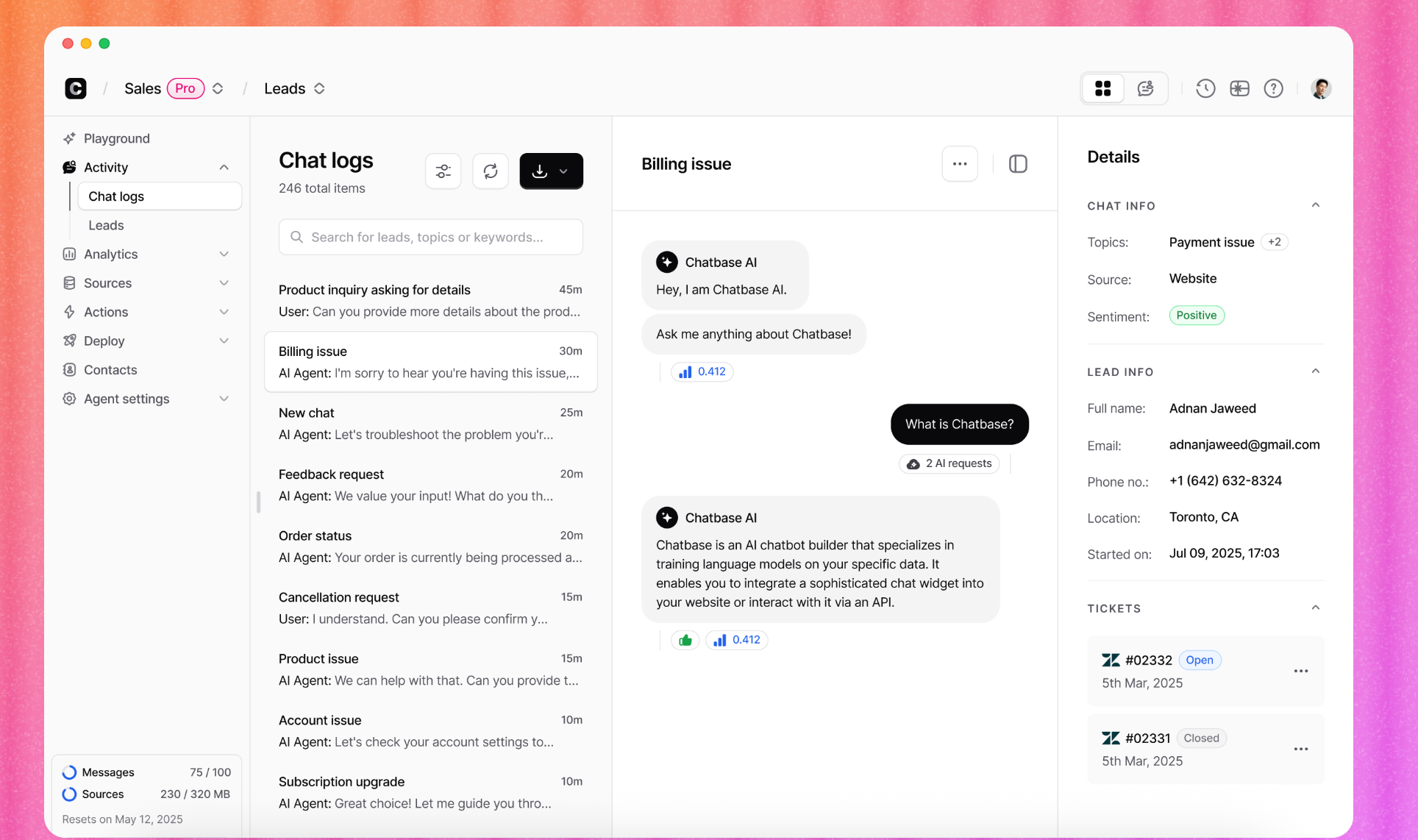Expand the Sources section
The width and height of the screenshot is (1418, 840).
click(224, 283)
